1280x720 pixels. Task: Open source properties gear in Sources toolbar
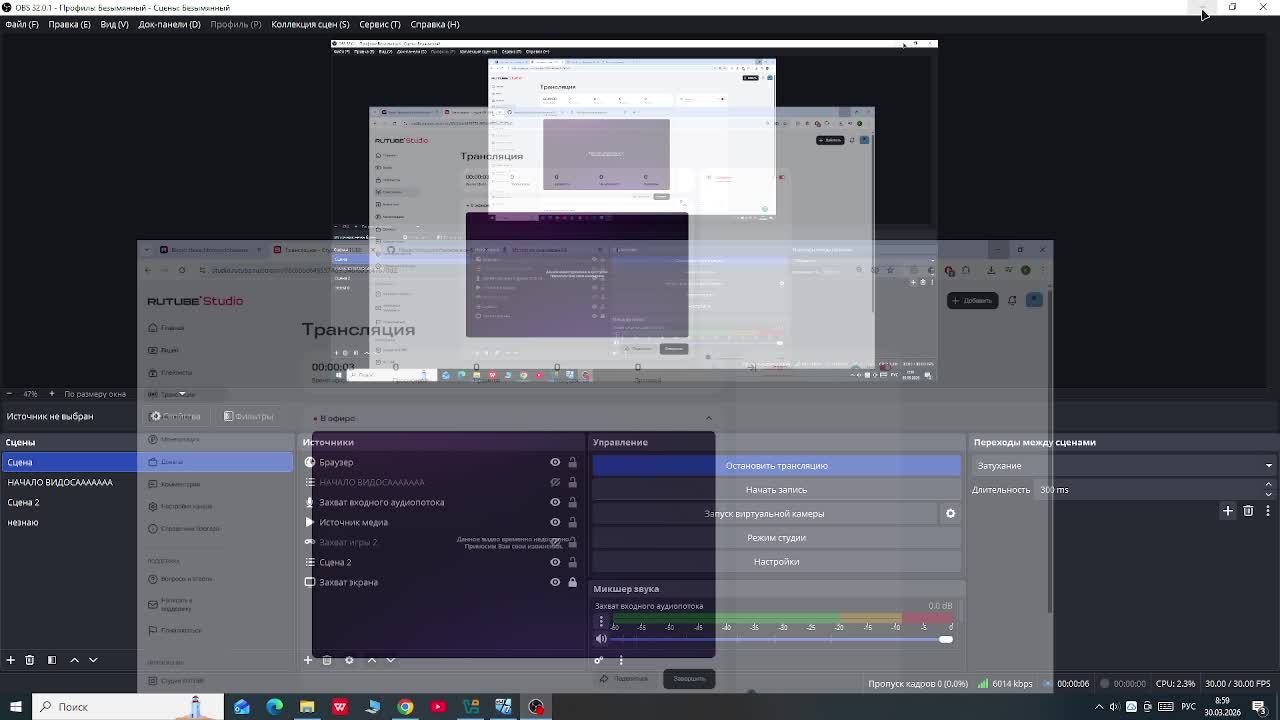349,660
